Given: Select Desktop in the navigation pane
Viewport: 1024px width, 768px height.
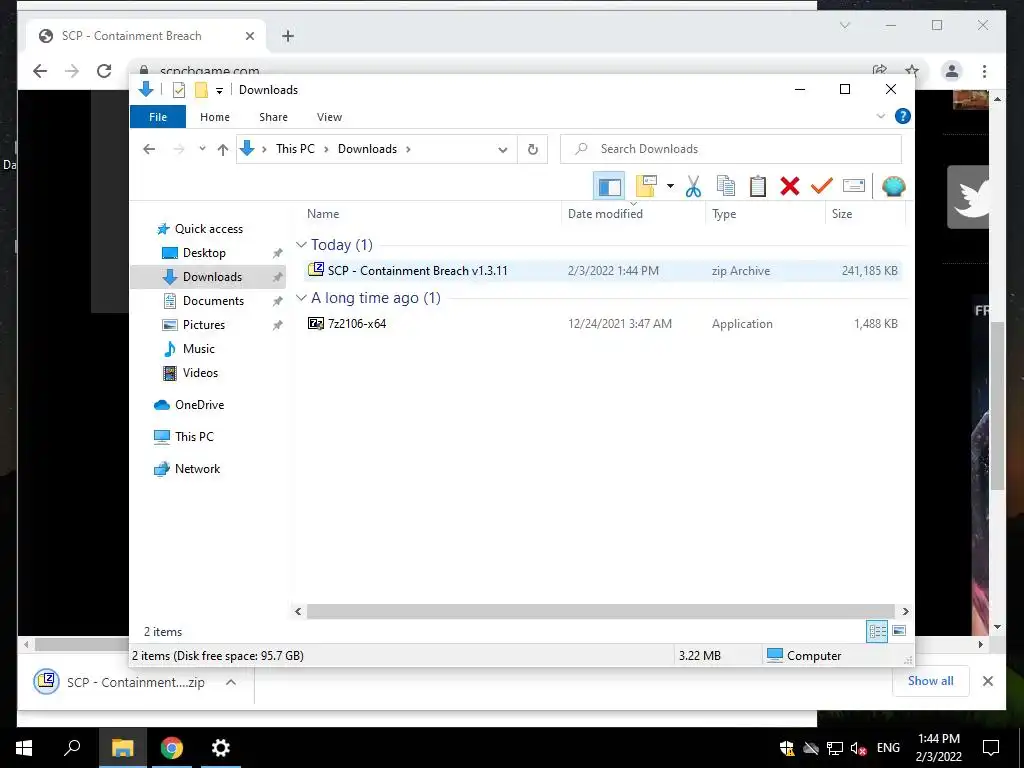Looking at the screenshot, I should (204, 253).
